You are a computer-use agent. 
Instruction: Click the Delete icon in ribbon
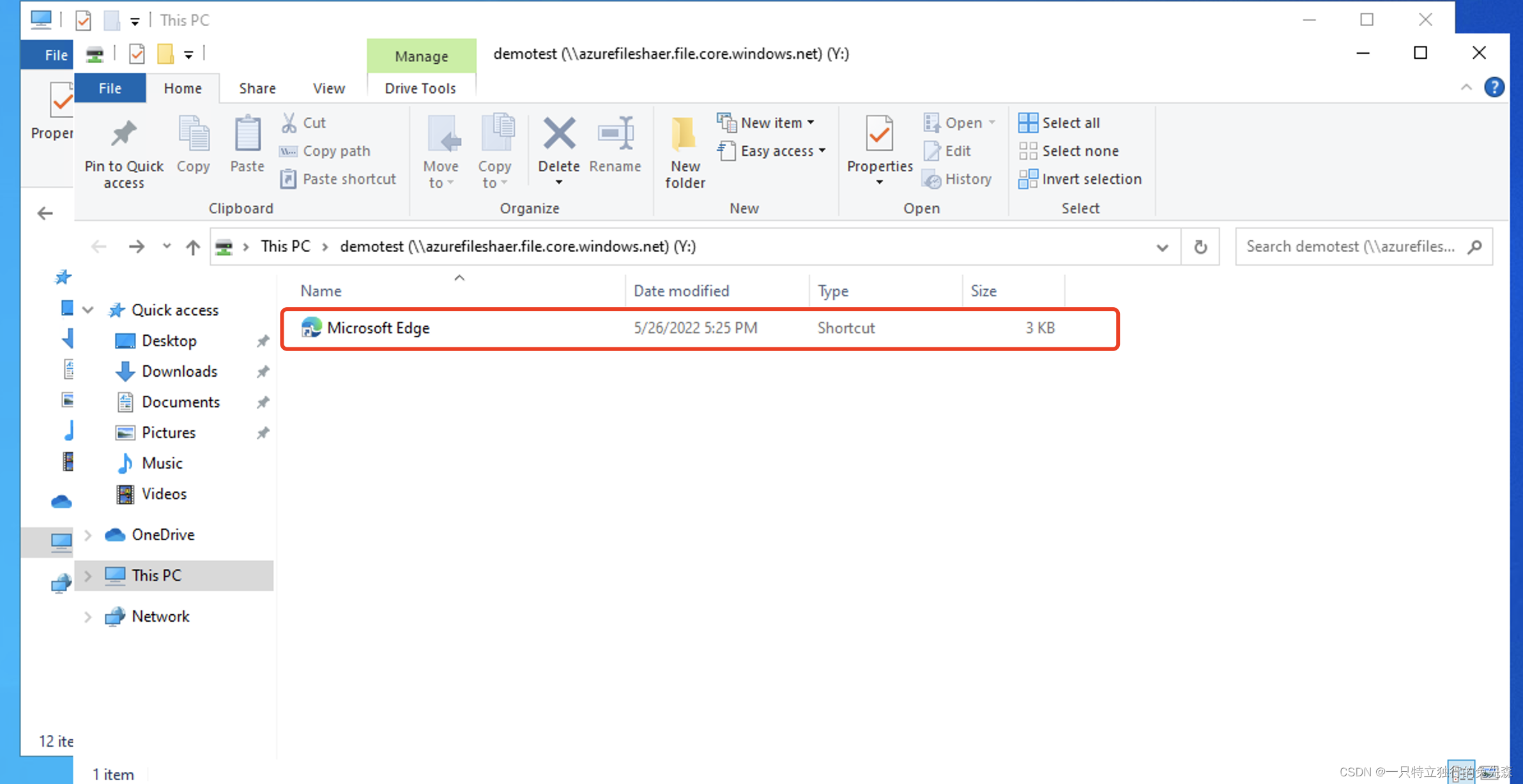pos(558,135)
